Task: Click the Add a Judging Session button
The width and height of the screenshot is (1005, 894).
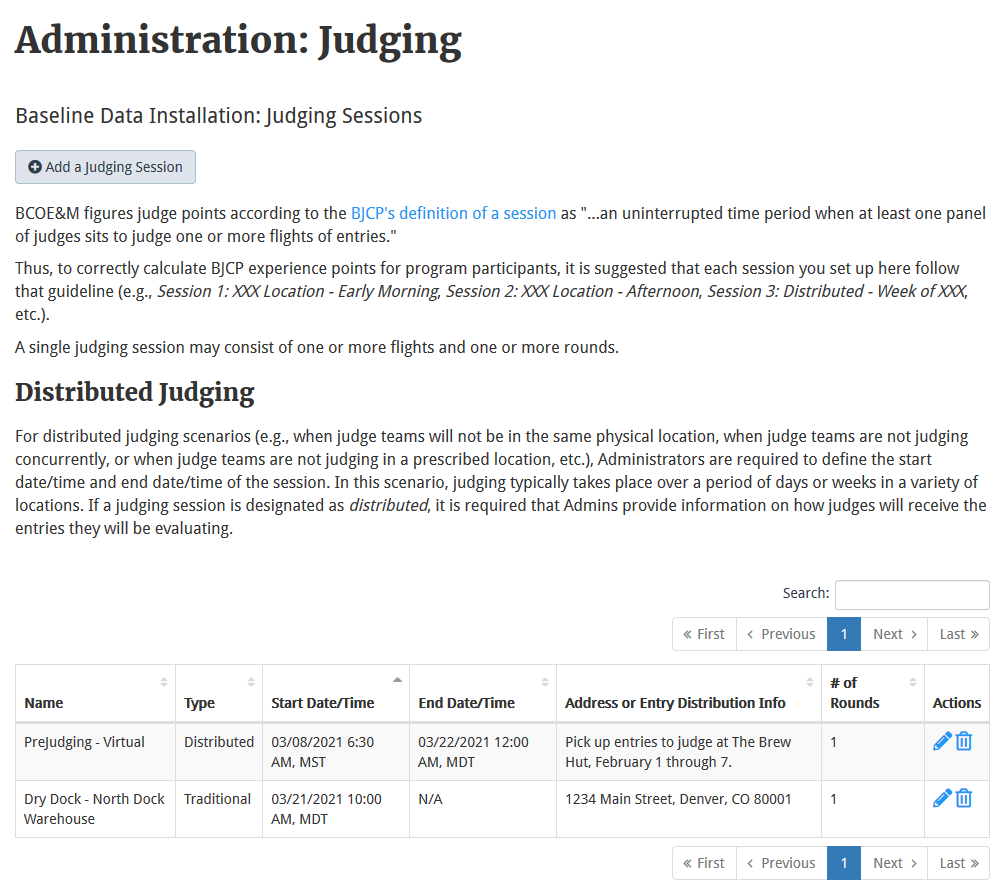Action: click(105, 166)
